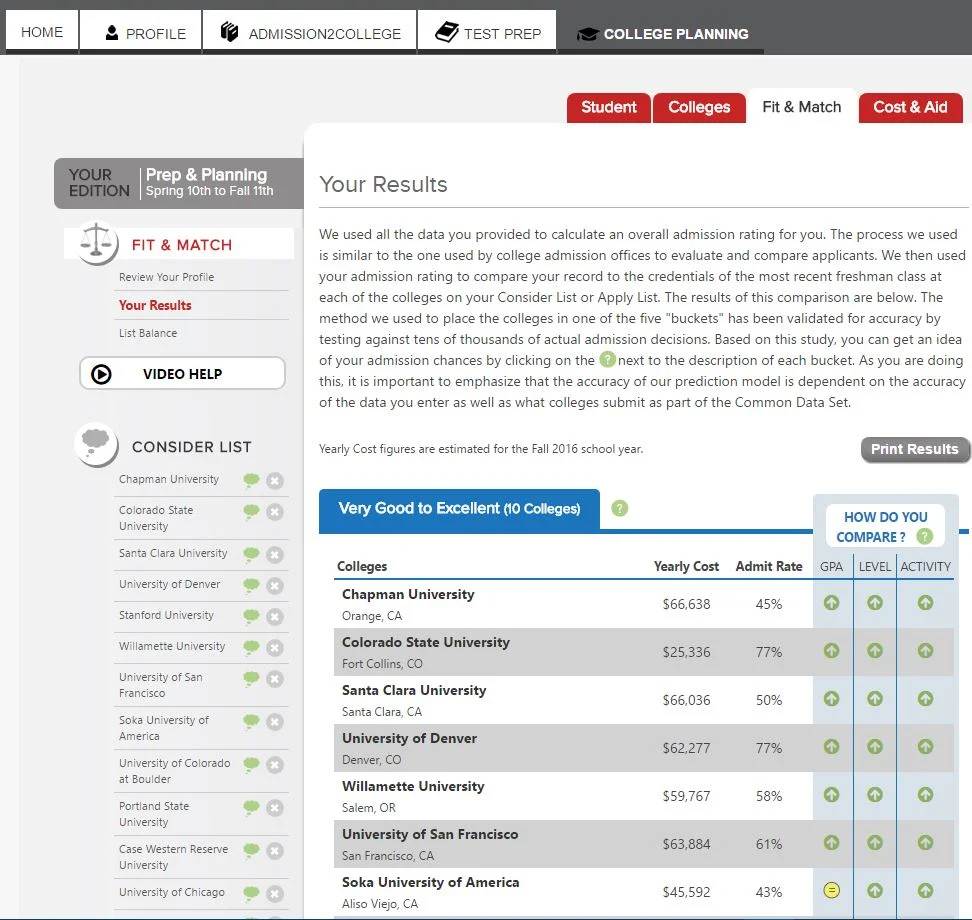The height and width of the screenshot is (920, 972).
Task: Open Willamette University in results table
Action: click(x=413, y=787)
